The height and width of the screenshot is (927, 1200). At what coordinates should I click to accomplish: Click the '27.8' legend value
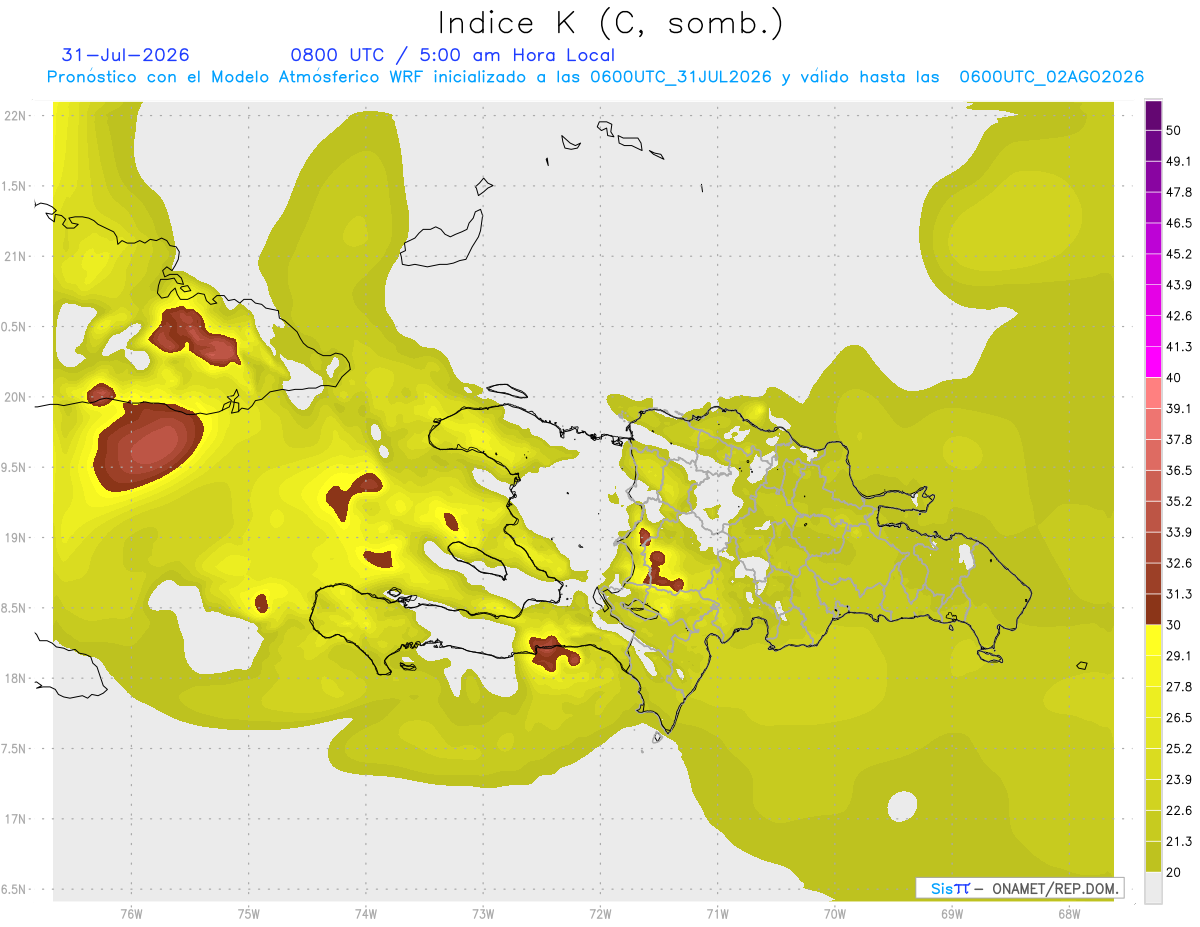click(x=1178, y=687)
